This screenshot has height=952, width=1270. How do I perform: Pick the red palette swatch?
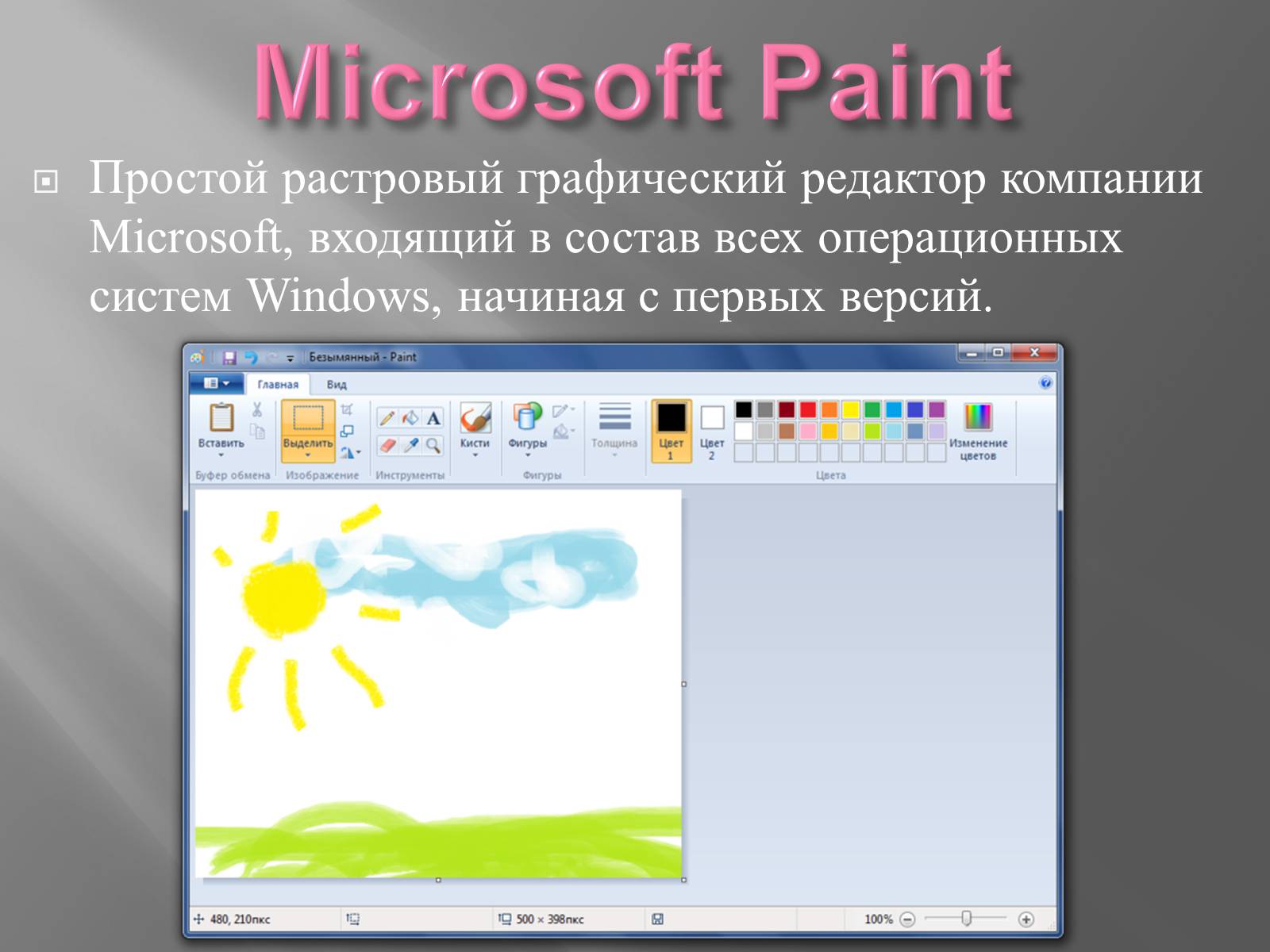[808, 409]
